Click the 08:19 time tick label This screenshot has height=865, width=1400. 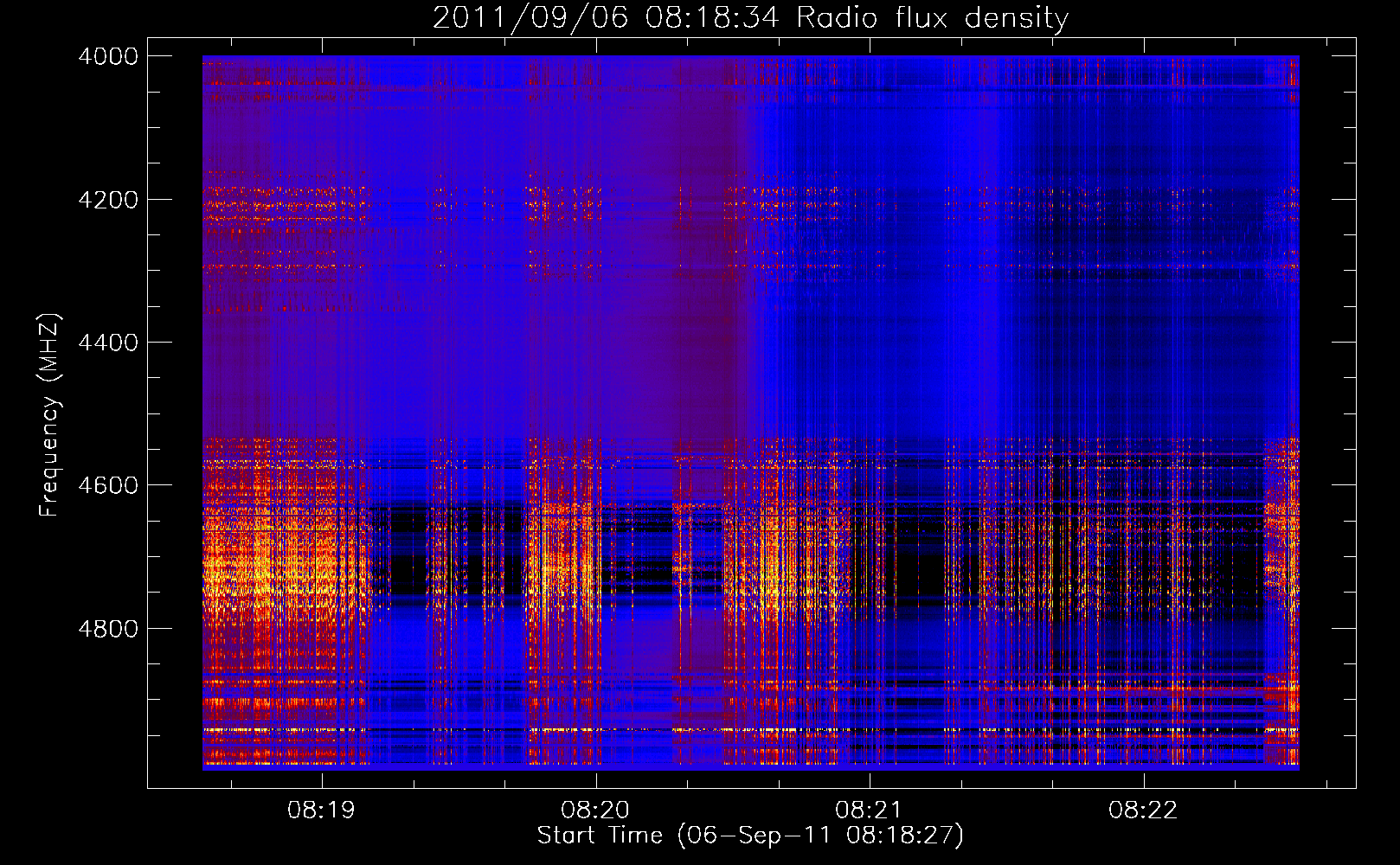(x=322, y=811)
